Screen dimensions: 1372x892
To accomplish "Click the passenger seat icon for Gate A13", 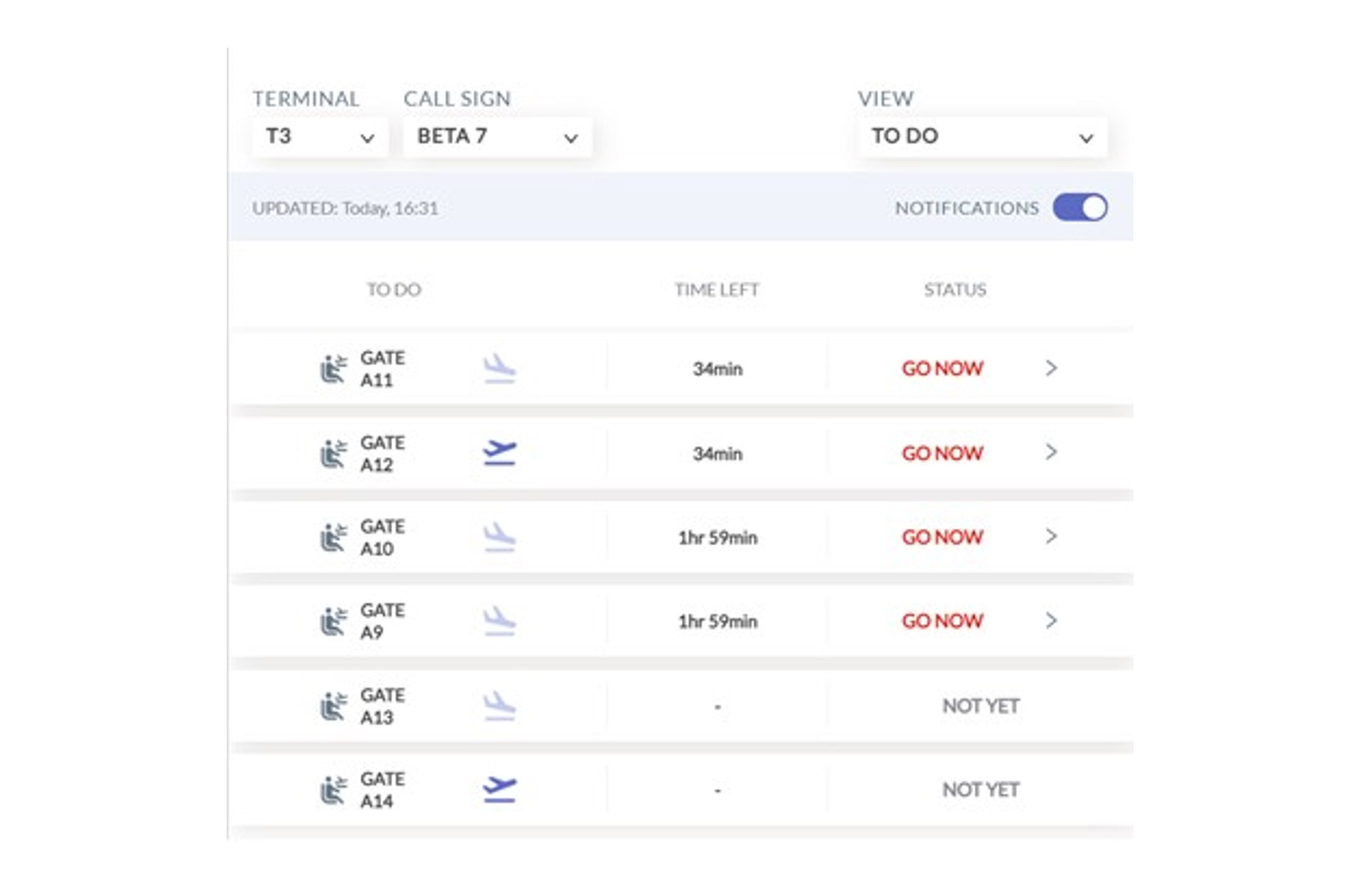I will point(334,707).
